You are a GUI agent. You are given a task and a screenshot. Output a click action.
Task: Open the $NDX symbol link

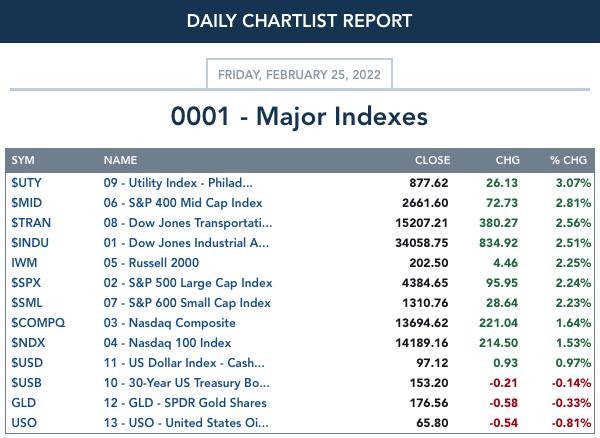click(x=28, y=343)
